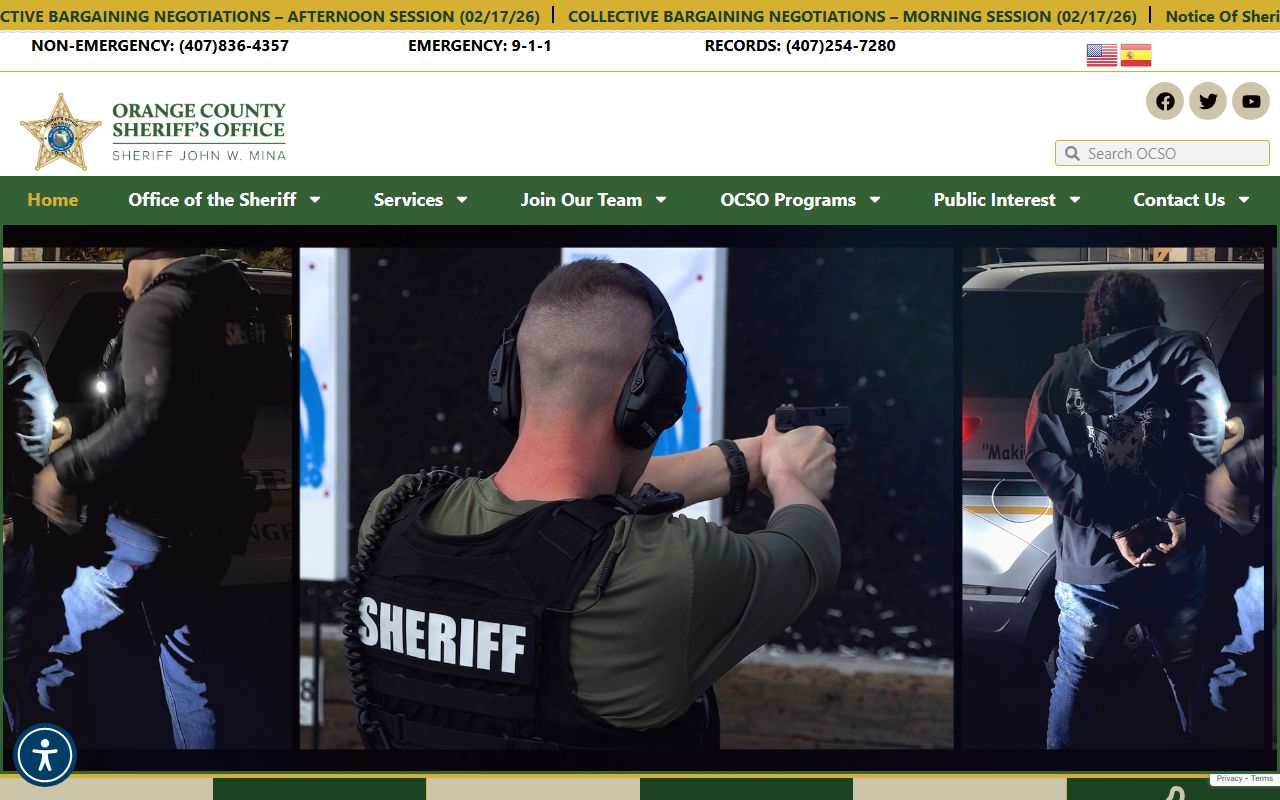This screenshot has width=1280, height=800.
Task: Open the Morning Session bargaining negotiations notice
Action: coord(852,16)
